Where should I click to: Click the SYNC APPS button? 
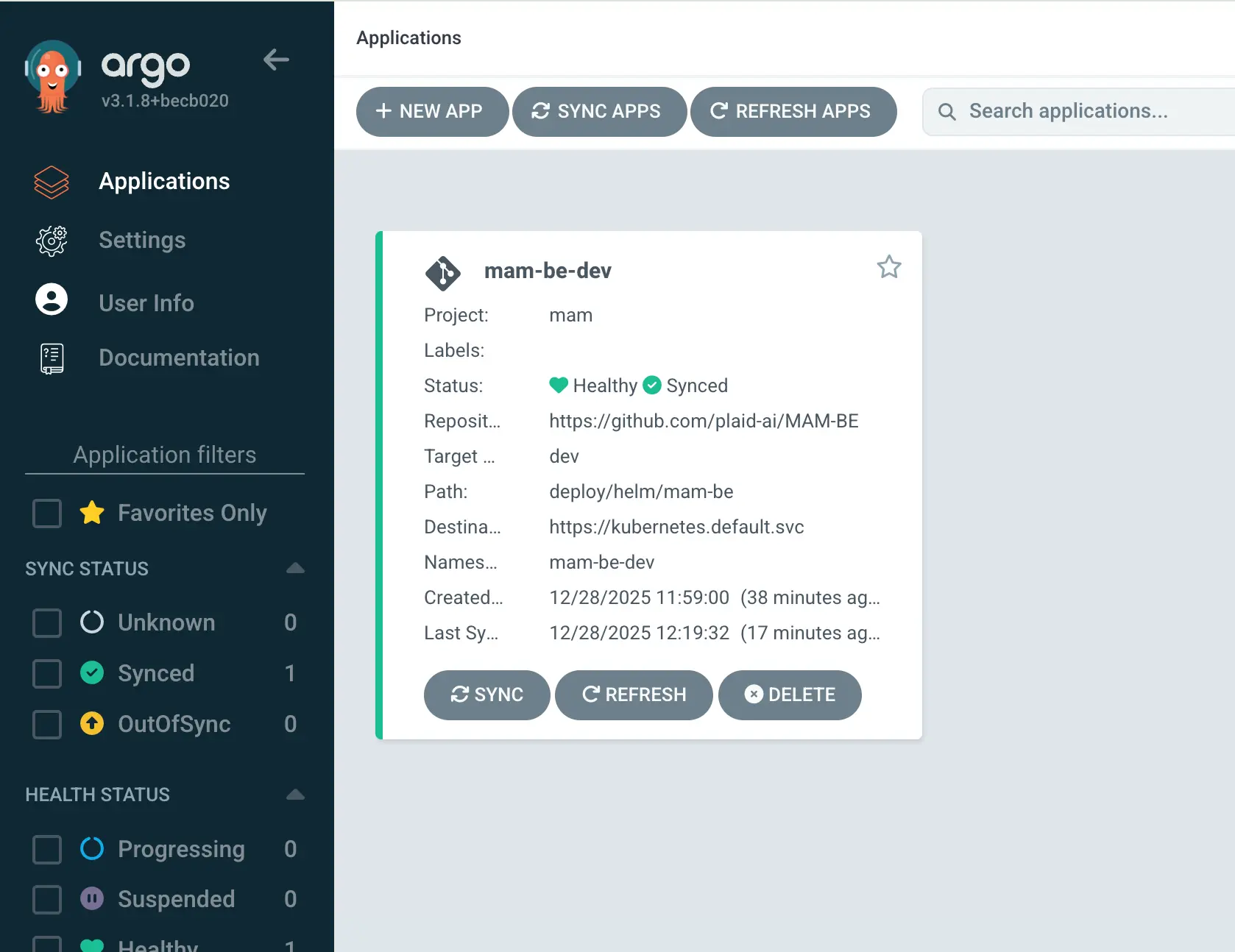598,111
